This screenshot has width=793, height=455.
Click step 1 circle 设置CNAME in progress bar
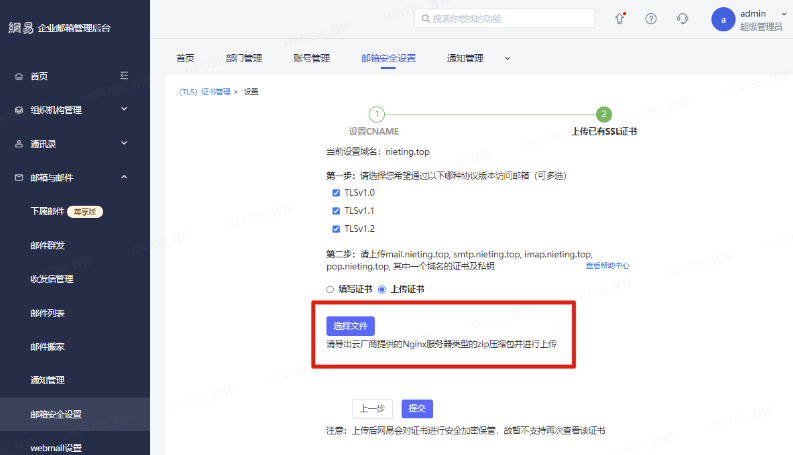coord(377,114)
